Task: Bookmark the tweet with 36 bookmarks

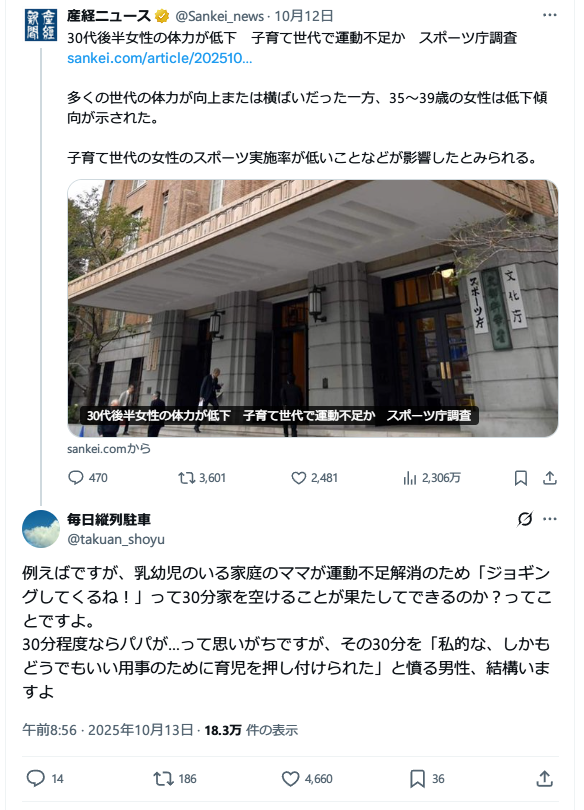Action: pyautogui.click(x=427, y=778)
